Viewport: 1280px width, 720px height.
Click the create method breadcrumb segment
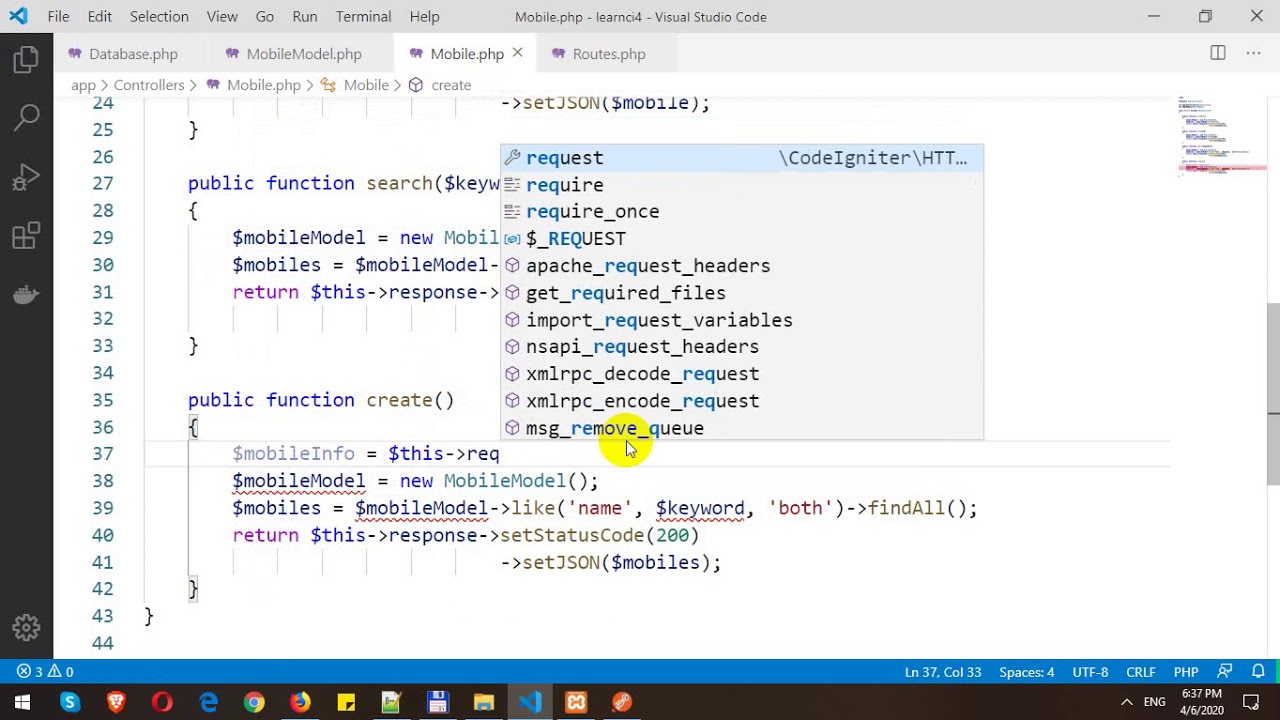[x=440, y=85]
